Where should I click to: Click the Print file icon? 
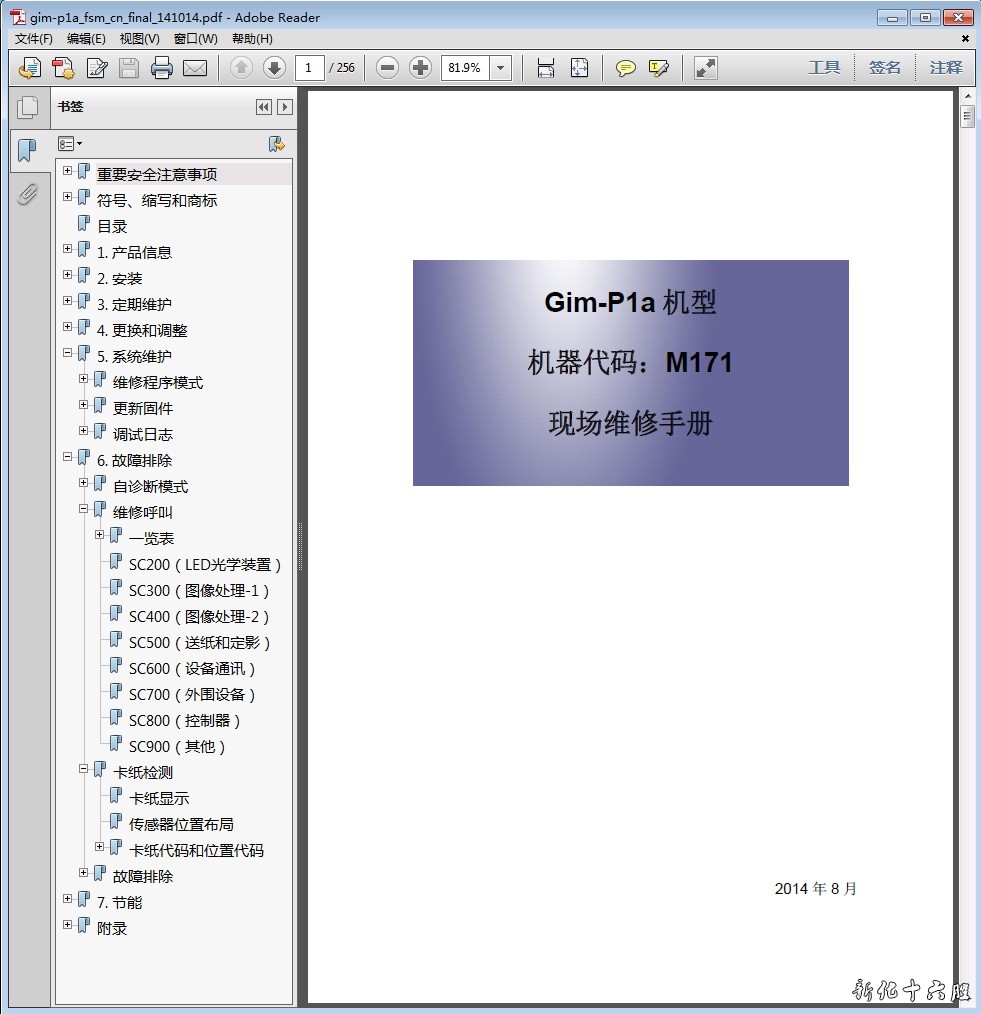click(x=162, y=68)
